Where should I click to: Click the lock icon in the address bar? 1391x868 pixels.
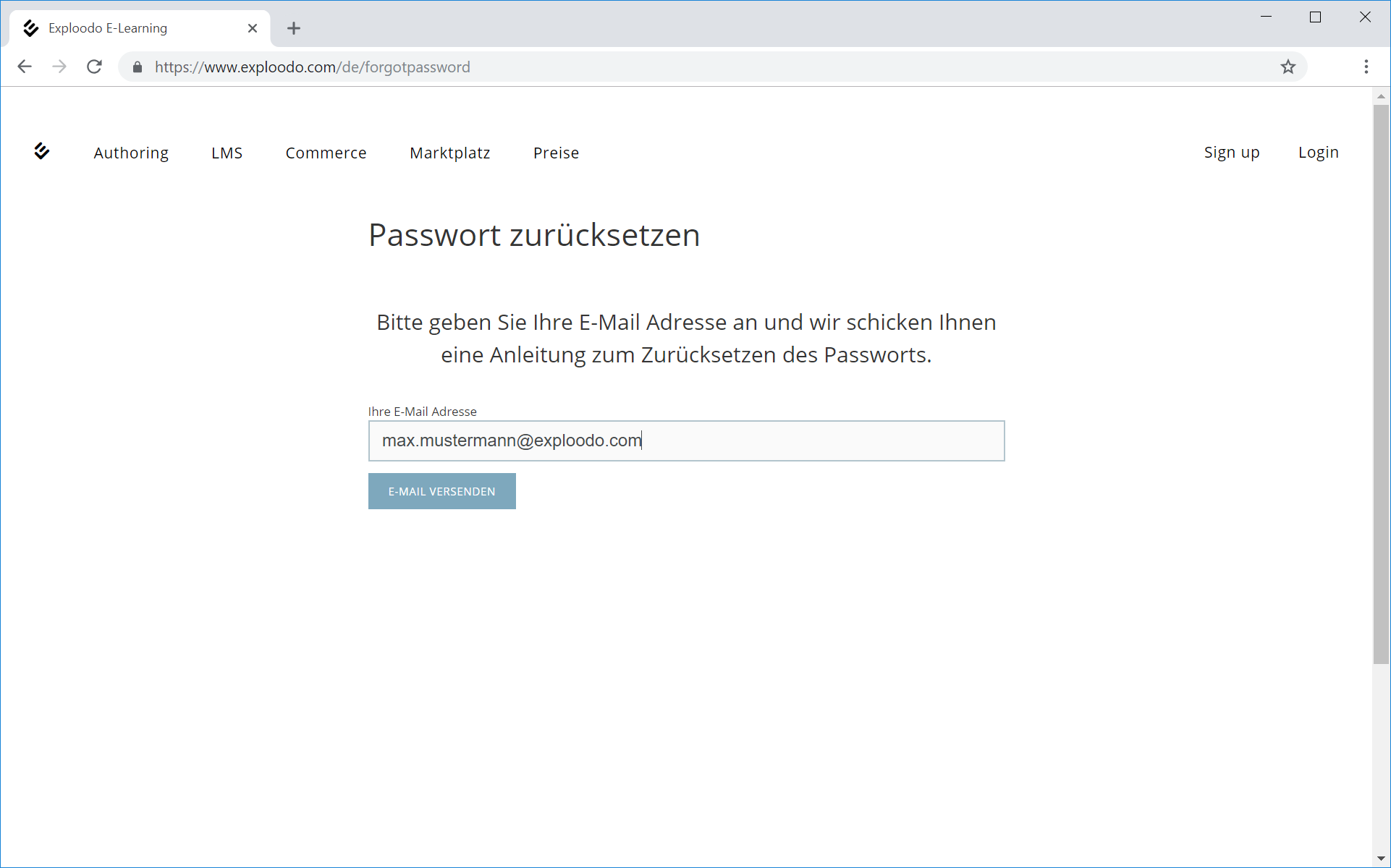(x=138, y=67)
